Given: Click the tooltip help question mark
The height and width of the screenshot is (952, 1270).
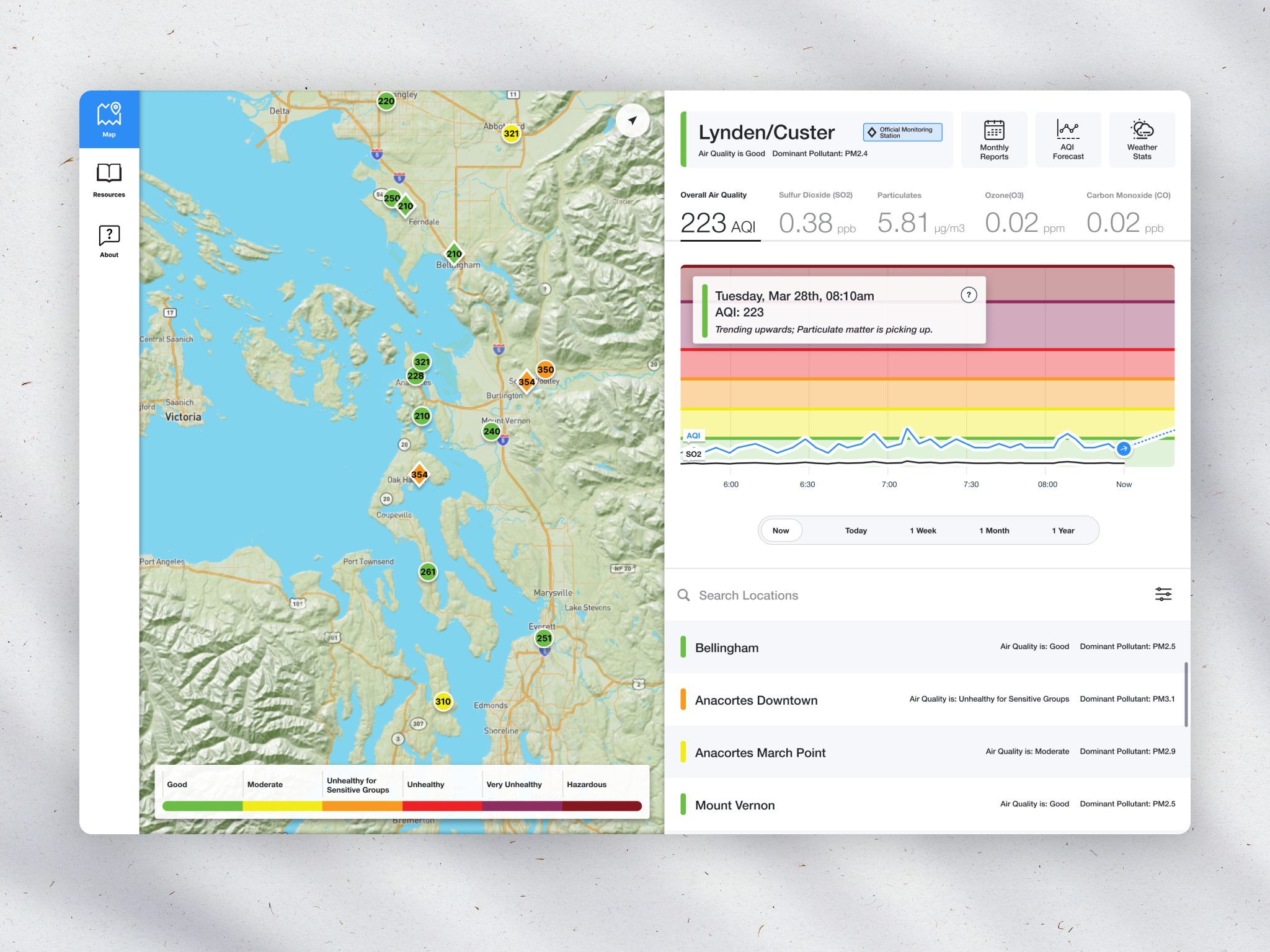Looking at the screenshot, I should click(969, 295).
